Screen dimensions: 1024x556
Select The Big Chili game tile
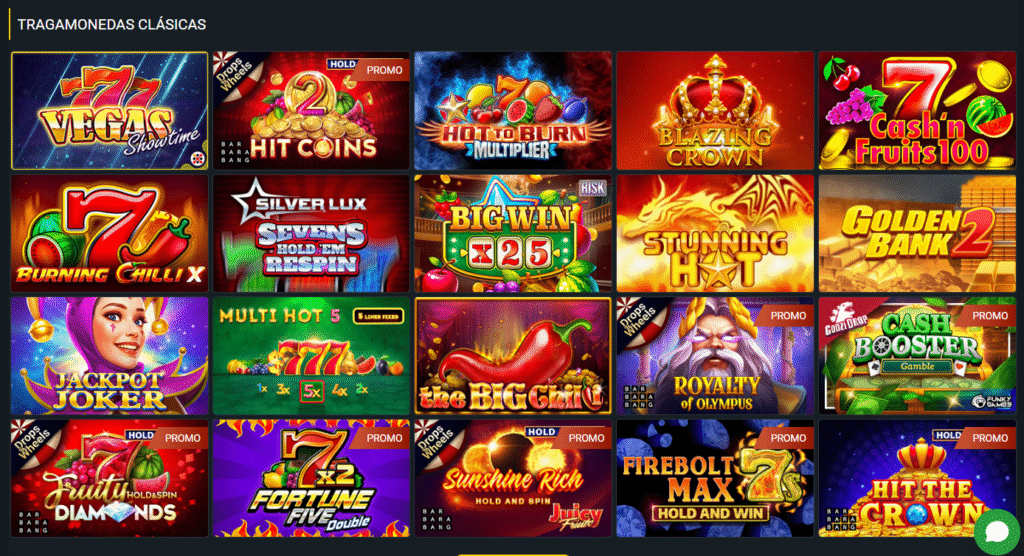click(513, 356)
